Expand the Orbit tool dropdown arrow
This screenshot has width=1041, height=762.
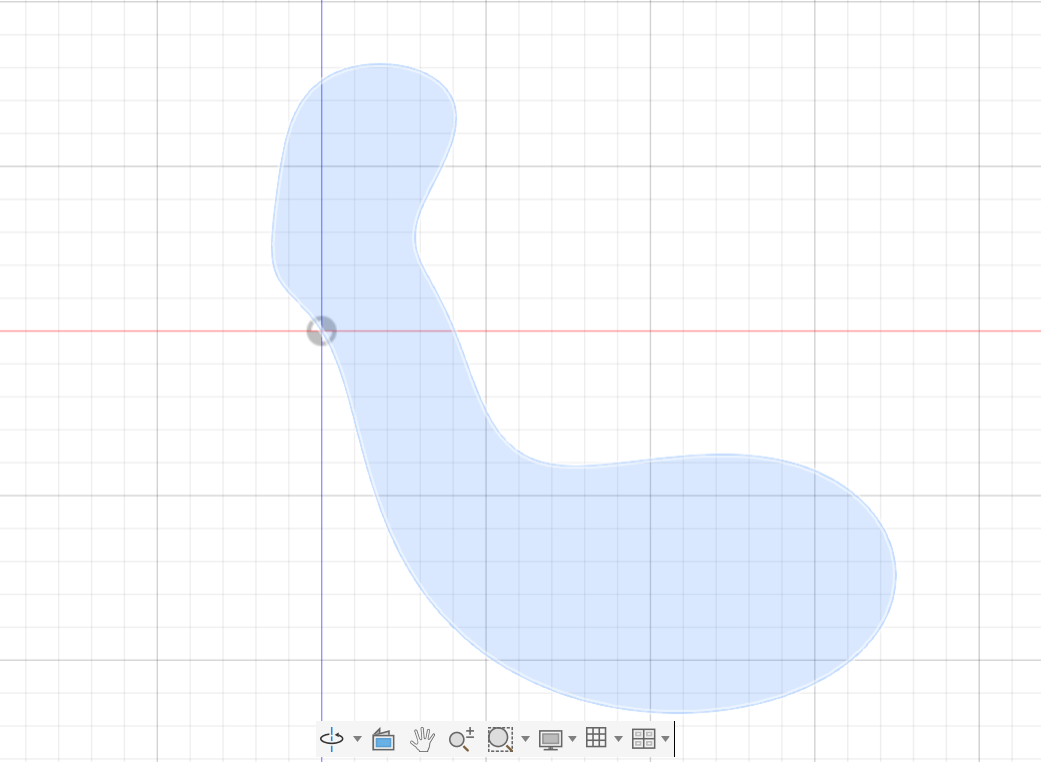point(355,738)
